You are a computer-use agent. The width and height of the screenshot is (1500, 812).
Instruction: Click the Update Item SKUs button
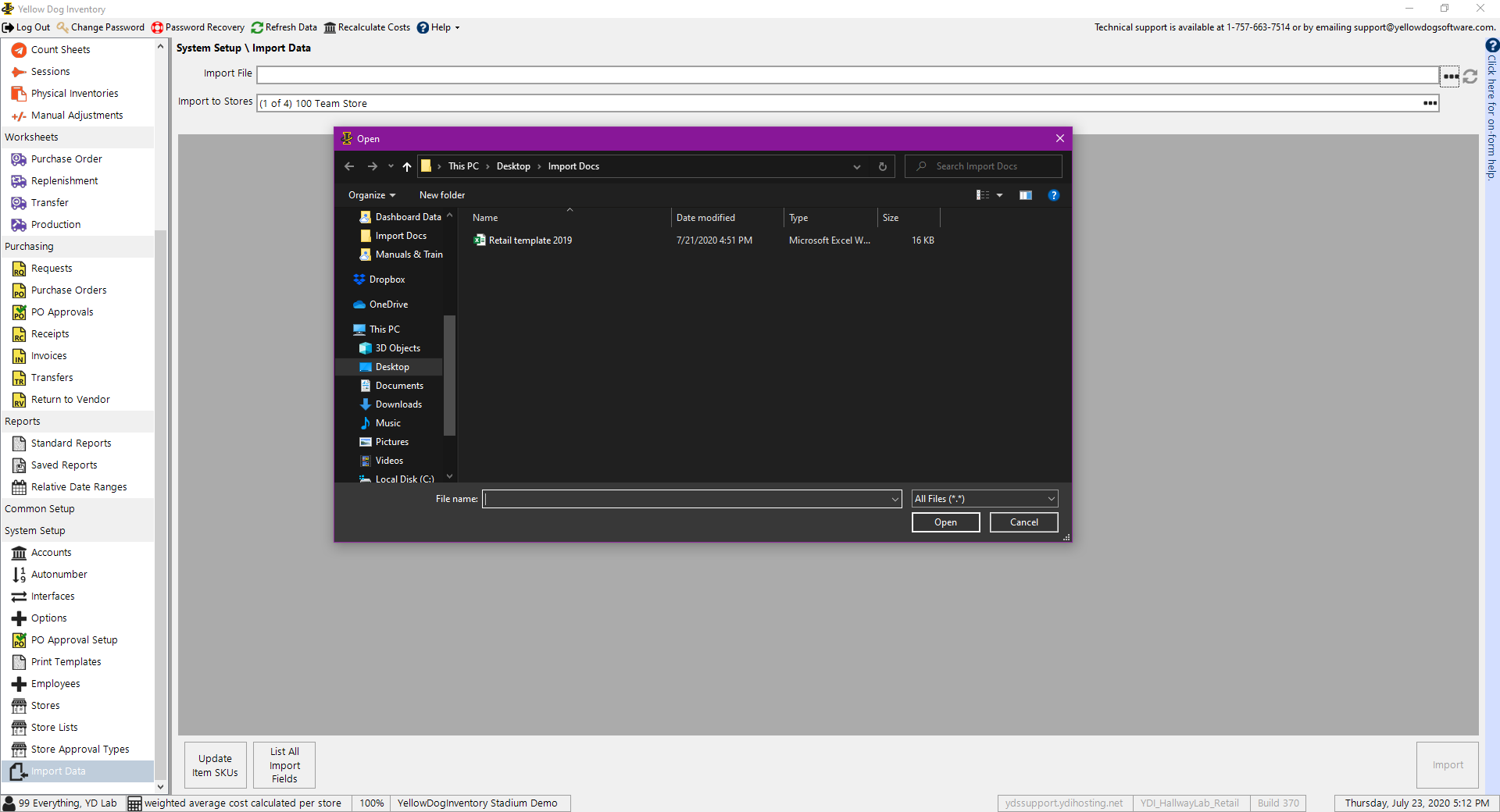click(x=216, y=765)
